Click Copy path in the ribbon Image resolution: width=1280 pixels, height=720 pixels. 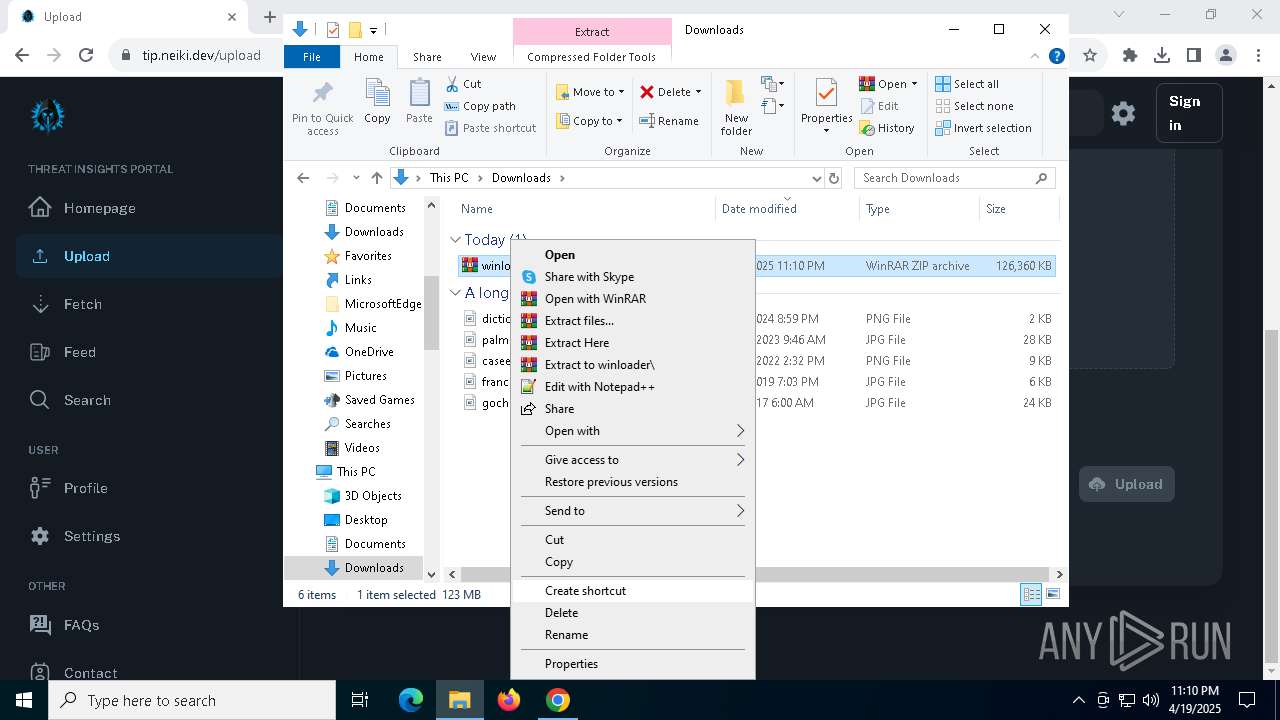point(480,106)
